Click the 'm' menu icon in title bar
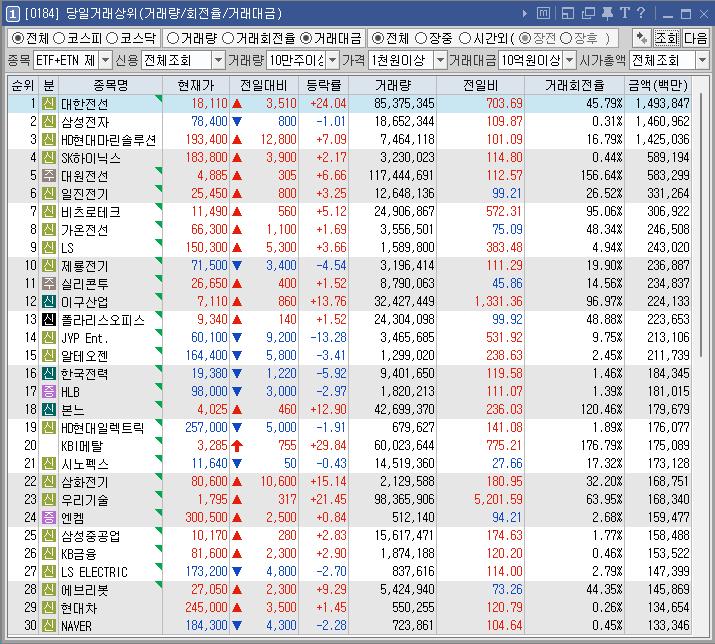The height and width of the screenshot is (644, 715). [x=543, y=13]
